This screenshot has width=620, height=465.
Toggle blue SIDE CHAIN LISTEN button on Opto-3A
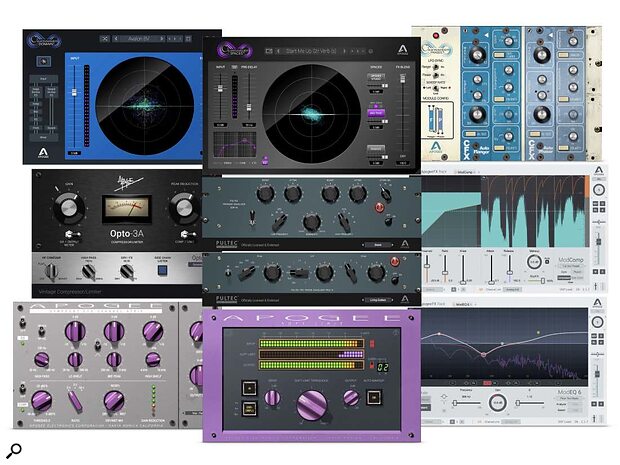click(x=163, y=270)
